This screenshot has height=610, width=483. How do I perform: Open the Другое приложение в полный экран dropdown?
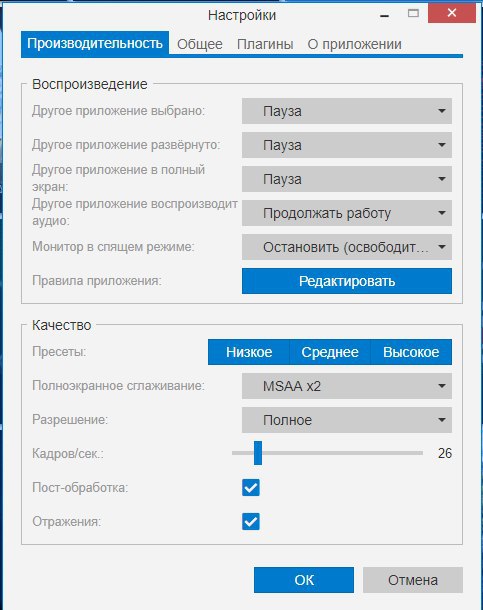[x=346, y=179]
